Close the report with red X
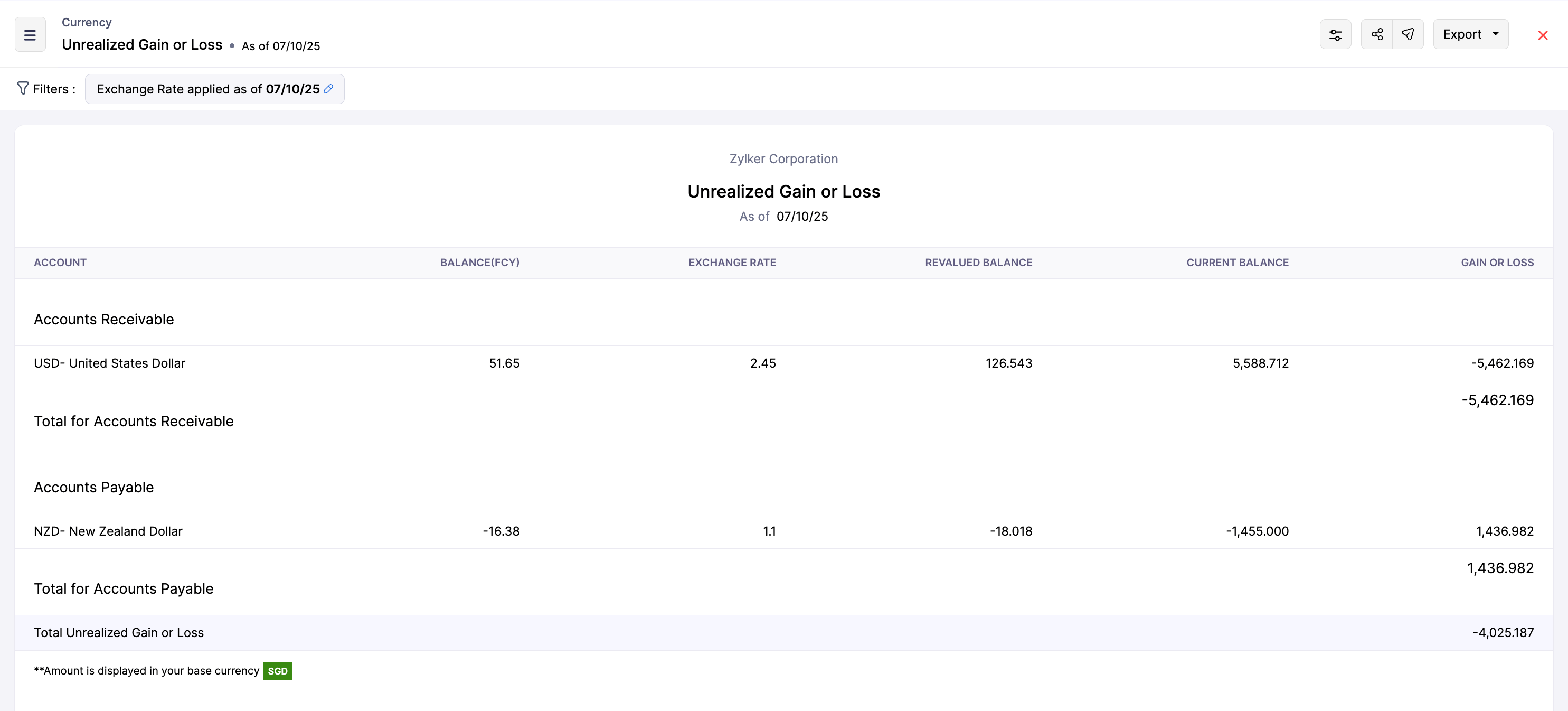This screenshot has height=711, width=1568. [1543, 35]
